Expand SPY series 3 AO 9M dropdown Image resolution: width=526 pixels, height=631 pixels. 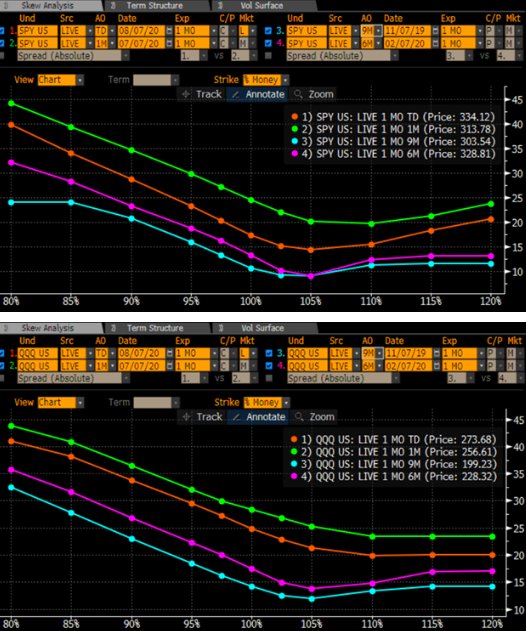379,31
